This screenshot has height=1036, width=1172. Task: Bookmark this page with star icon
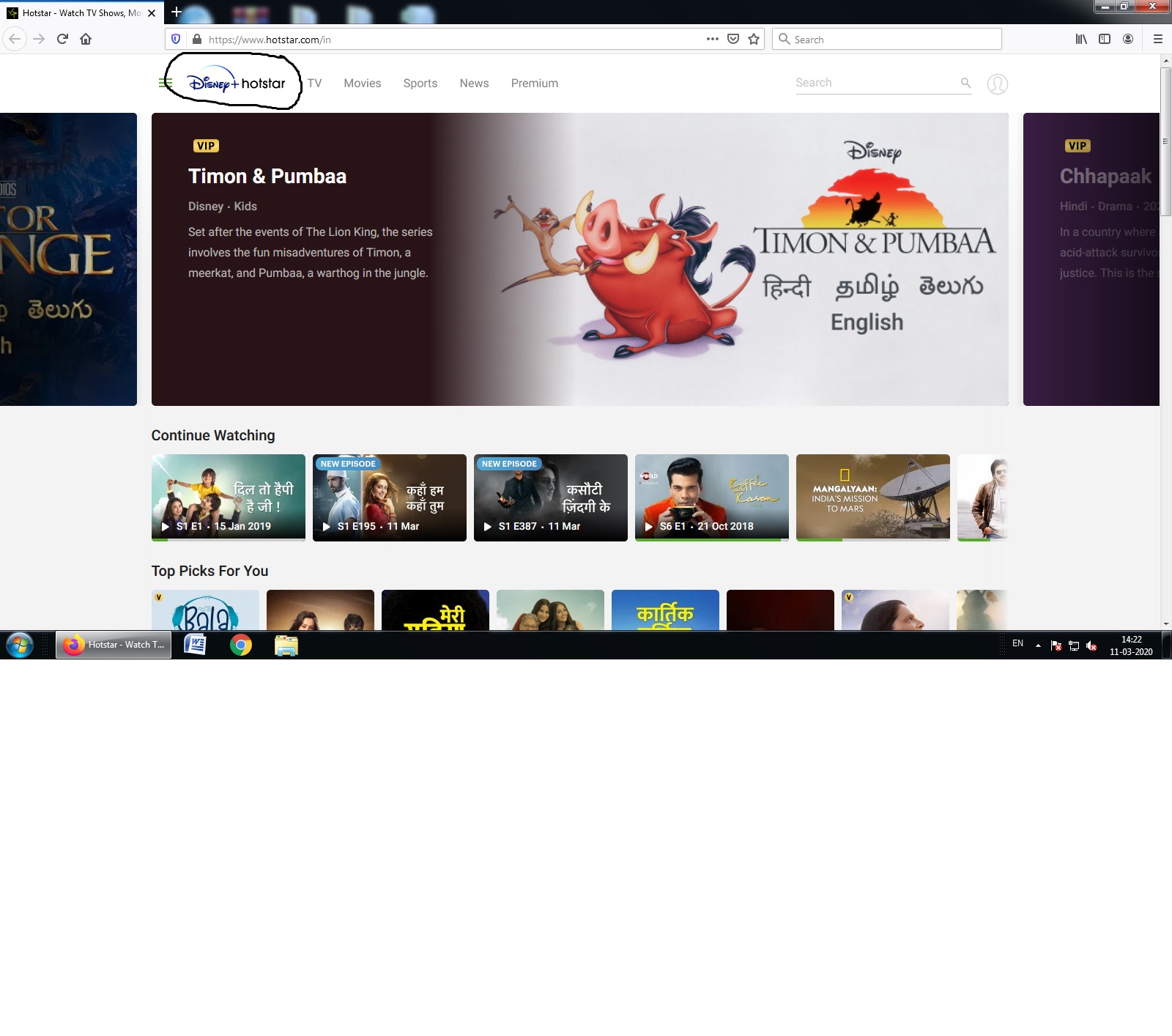coord(754,39)
